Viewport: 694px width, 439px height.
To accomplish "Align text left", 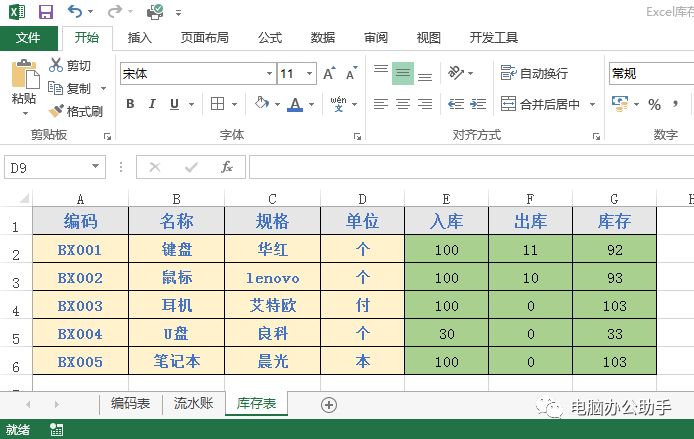I will coord(381,104).
